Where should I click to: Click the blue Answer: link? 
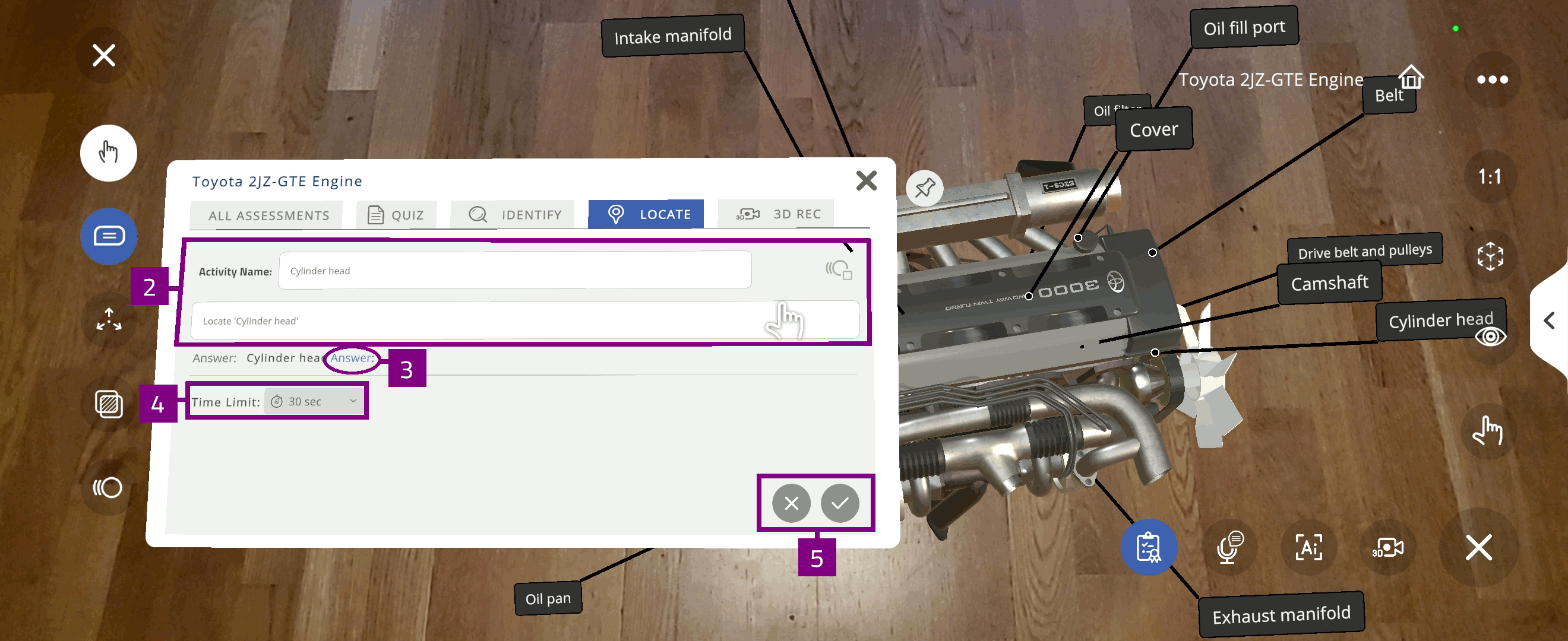tap(352, 358)
